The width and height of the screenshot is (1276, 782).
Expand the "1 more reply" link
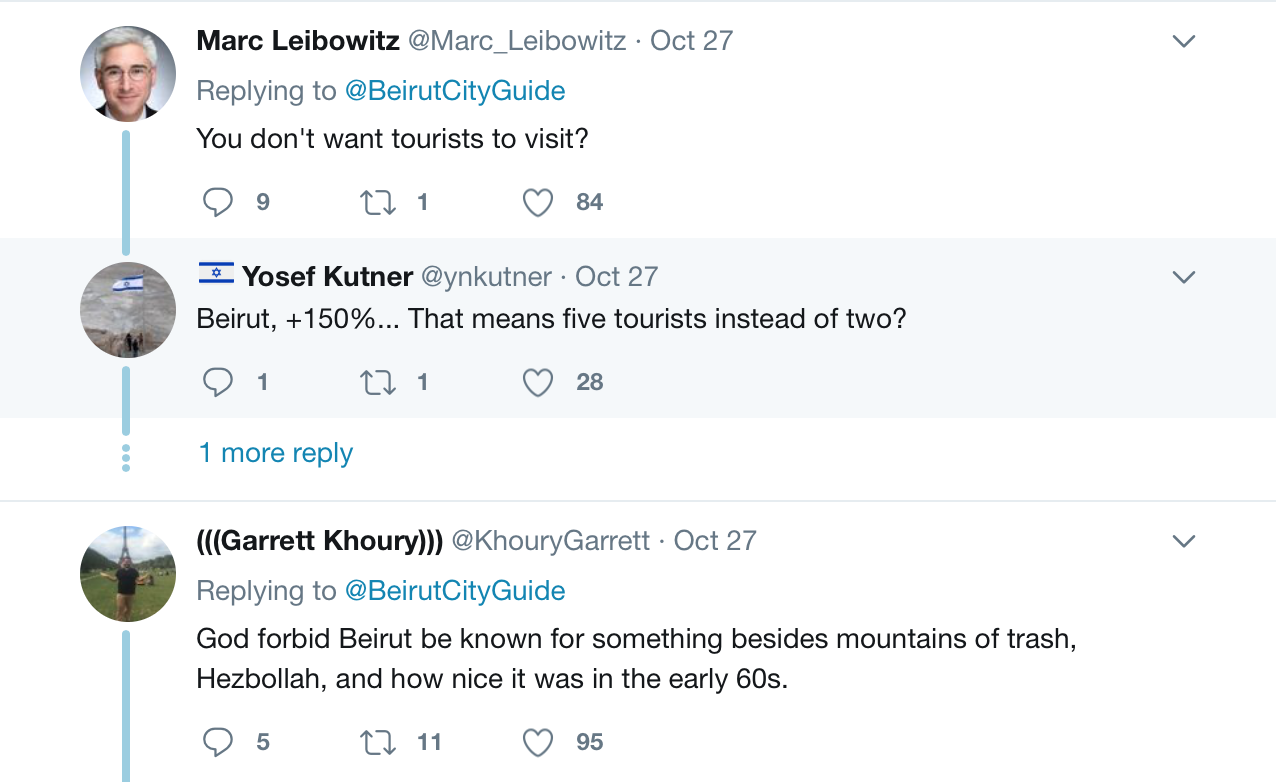pos(276,453)
